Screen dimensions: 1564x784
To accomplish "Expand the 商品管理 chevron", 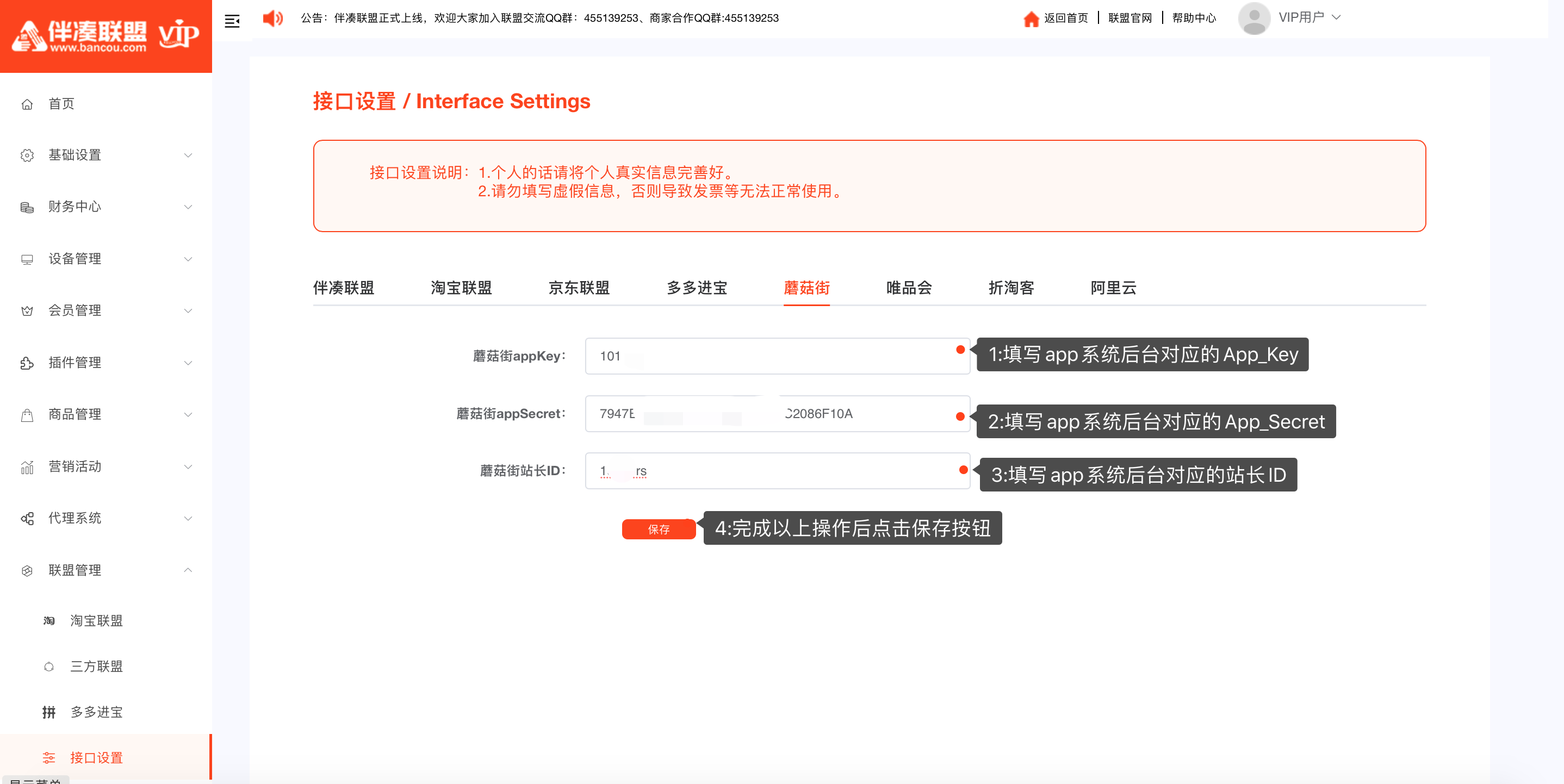I will tap(188, 414).
